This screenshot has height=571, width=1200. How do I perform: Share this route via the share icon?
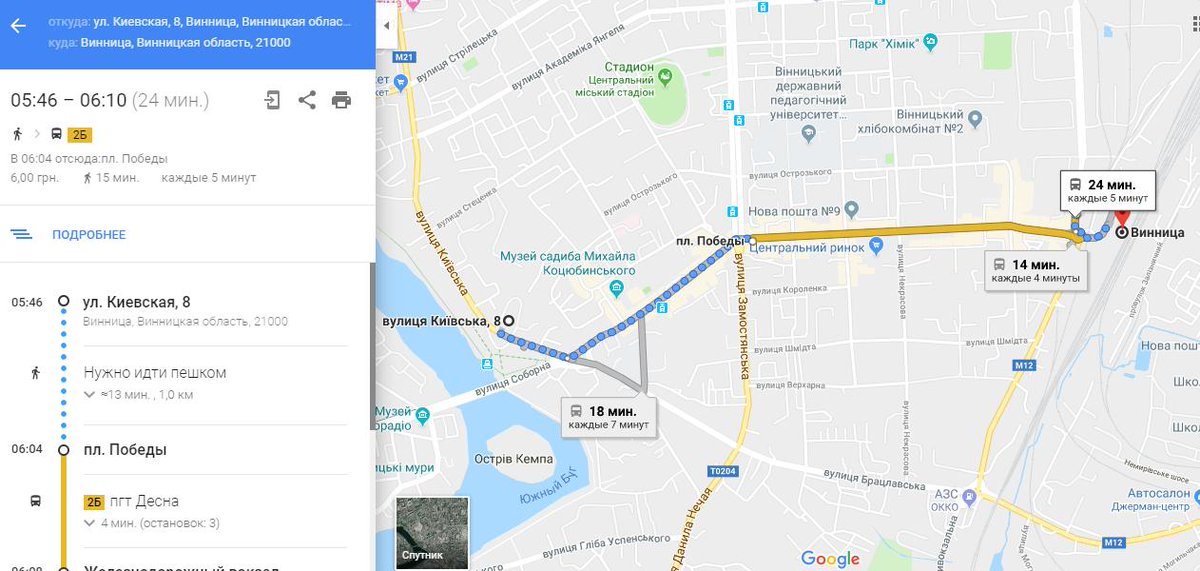(307, 100)
